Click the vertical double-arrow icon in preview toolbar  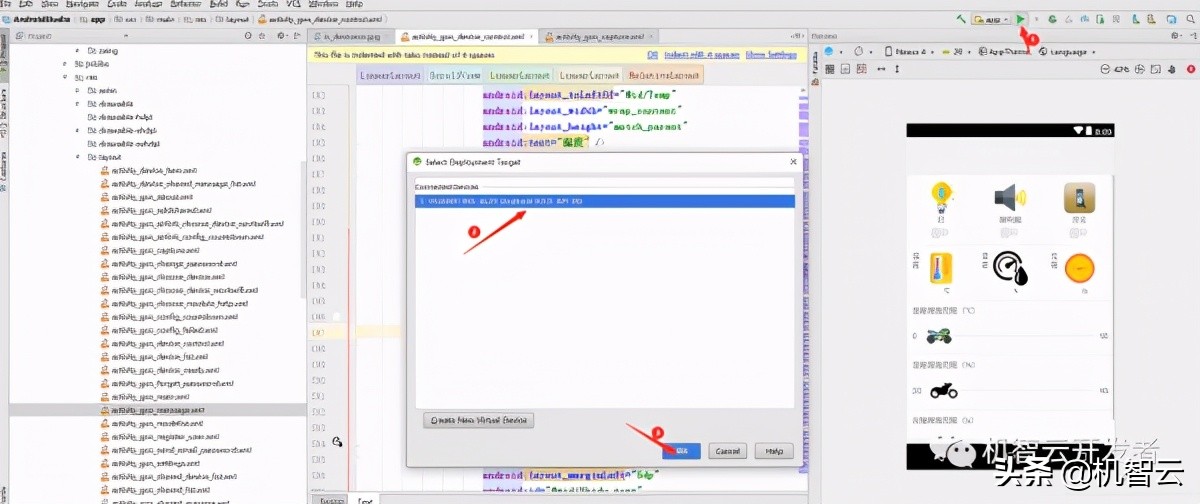coord(897,68)
